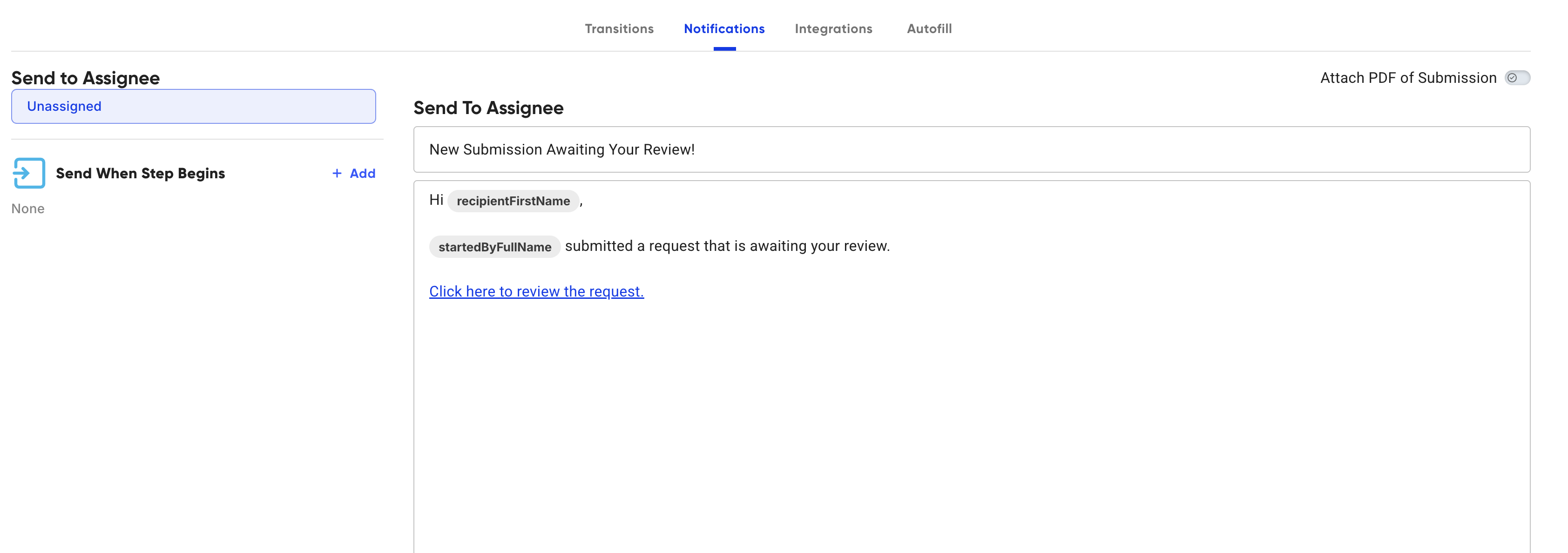Click the 'Send To Assignee' heading above subject

(x=488, y=108)
